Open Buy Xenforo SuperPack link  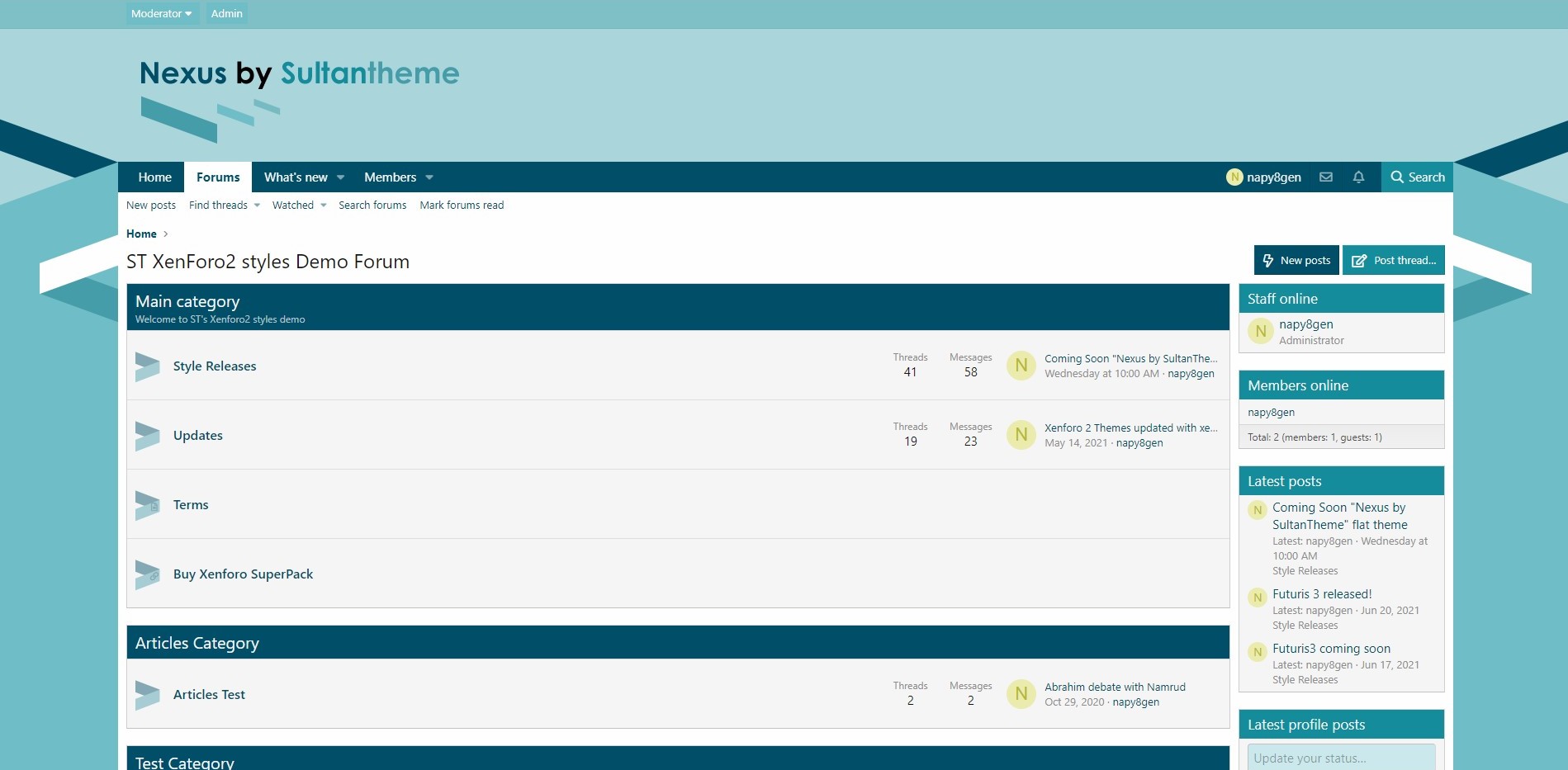click(243, 574)
